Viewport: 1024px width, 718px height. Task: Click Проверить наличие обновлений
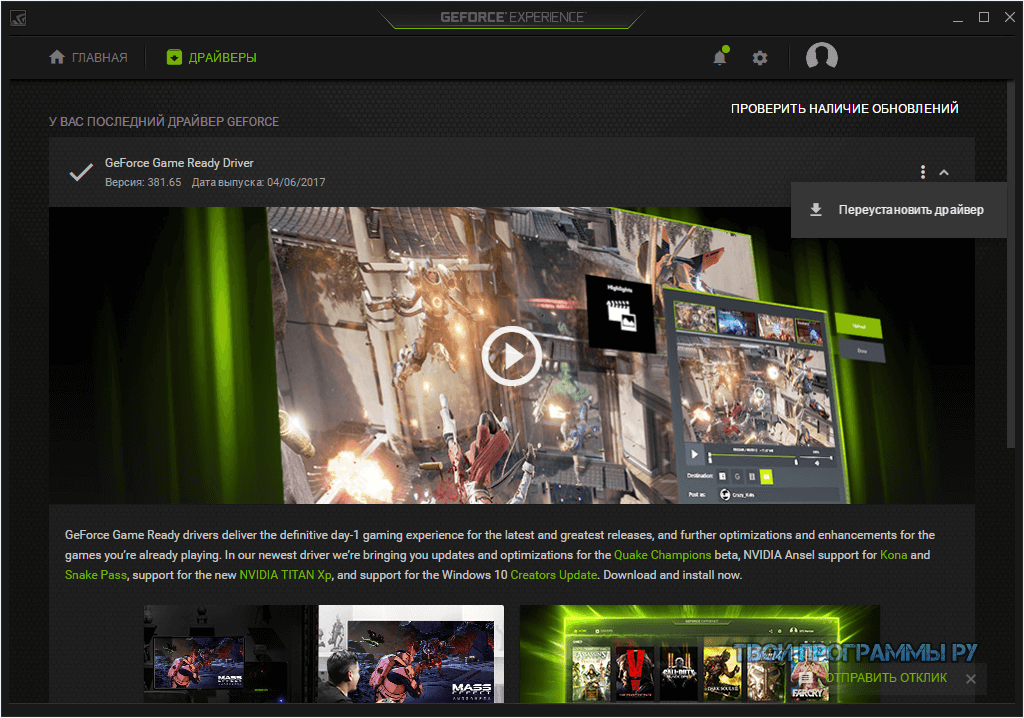tap(844, 108)
